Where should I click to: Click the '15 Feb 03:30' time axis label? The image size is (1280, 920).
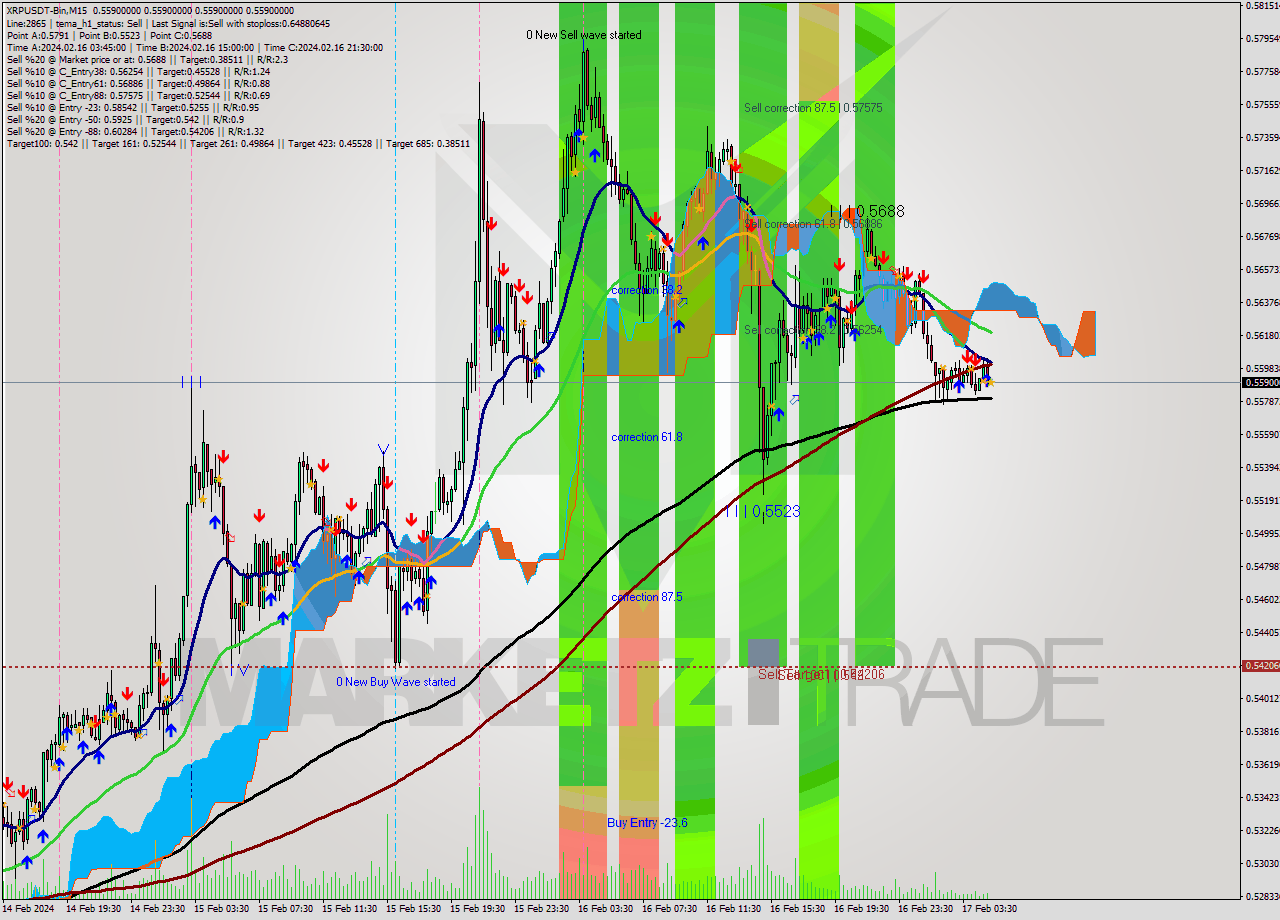(x=222, y=909)
